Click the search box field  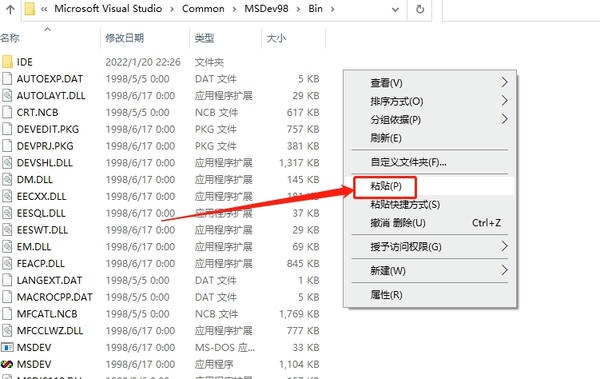(x=521, y=9)
